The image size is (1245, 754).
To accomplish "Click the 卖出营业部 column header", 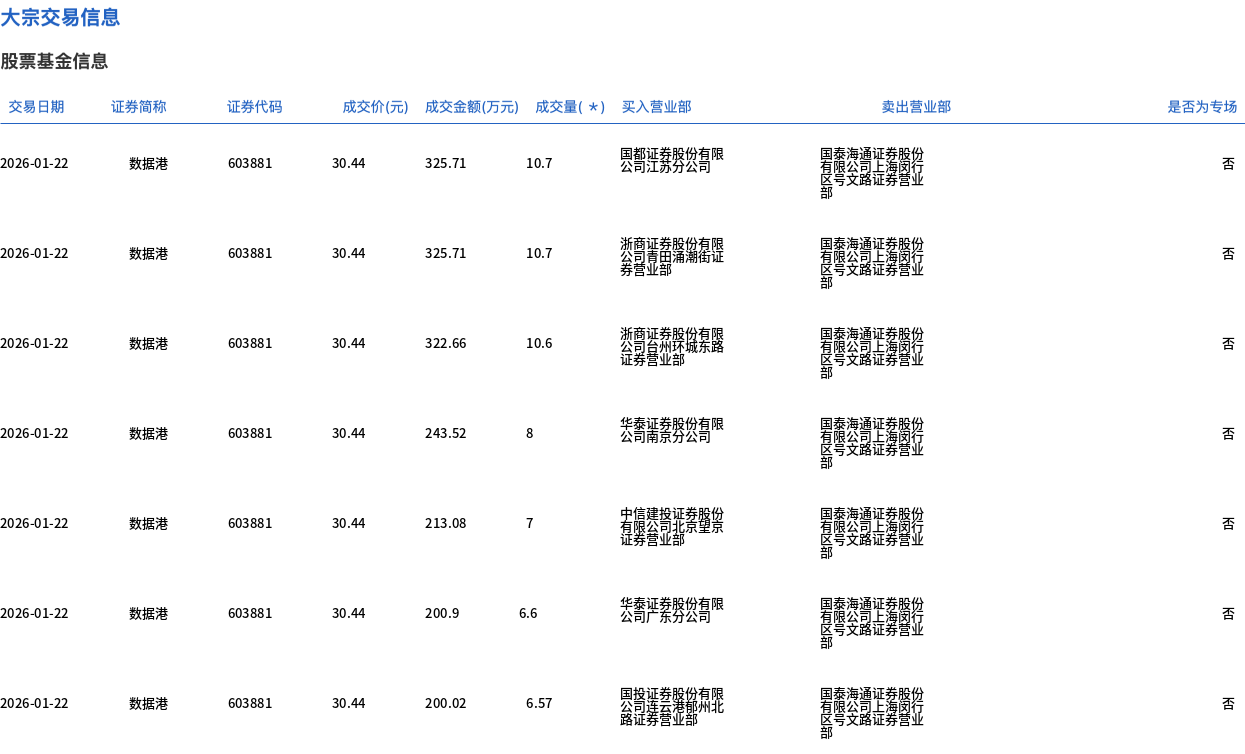I will pos(916,107).
